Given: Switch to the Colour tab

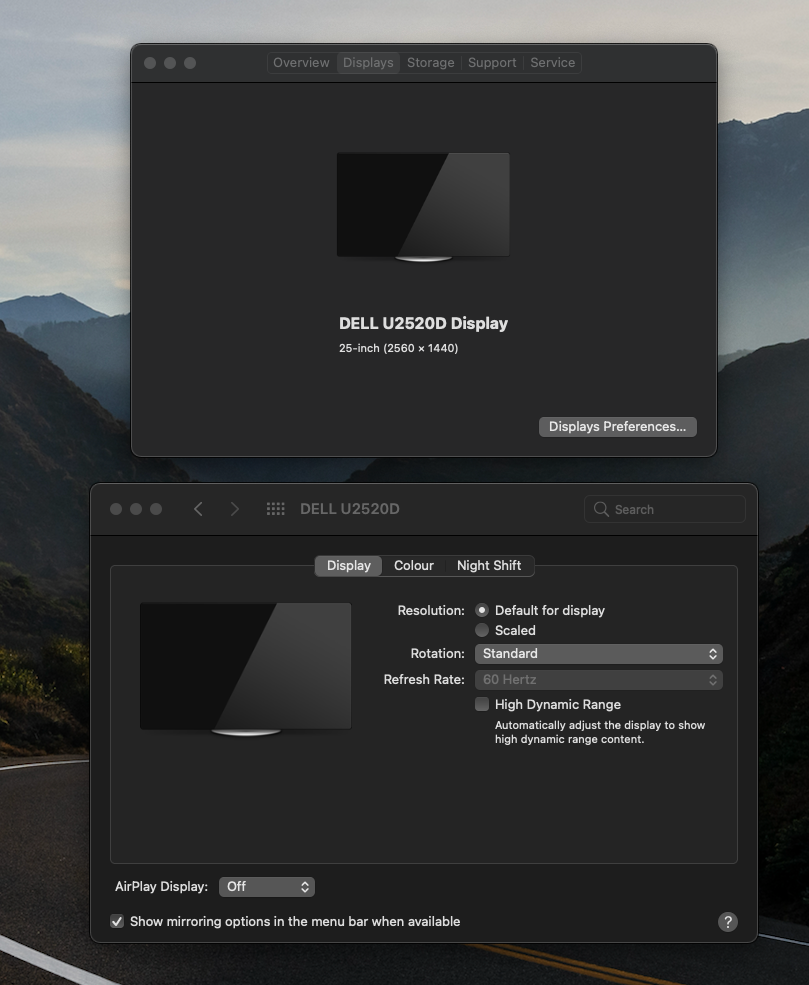Looking at the screenshot, I should [413, 565].
